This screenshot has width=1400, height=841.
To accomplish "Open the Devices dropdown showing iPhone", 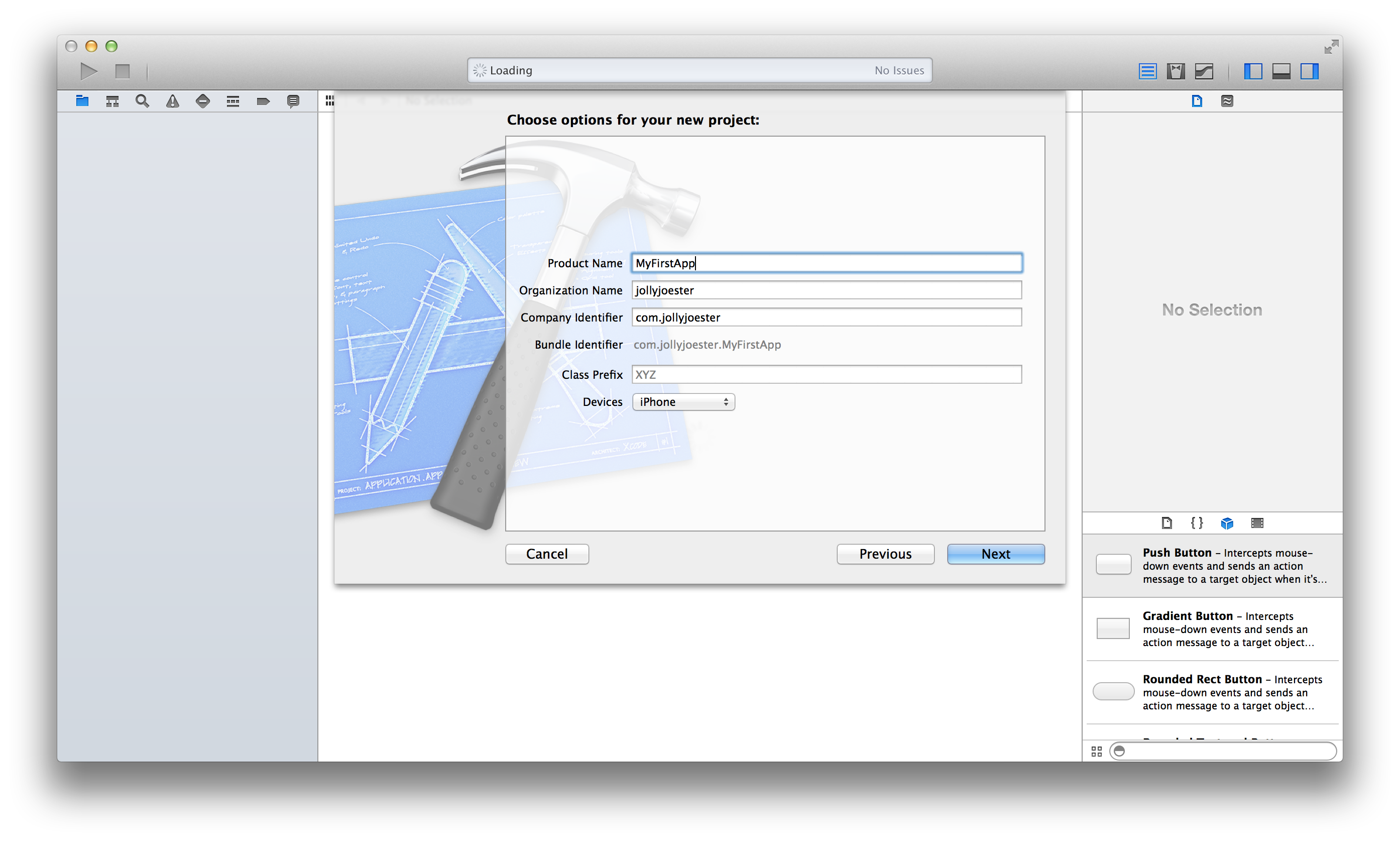I will pyautogui.click(x=683, y=402).
